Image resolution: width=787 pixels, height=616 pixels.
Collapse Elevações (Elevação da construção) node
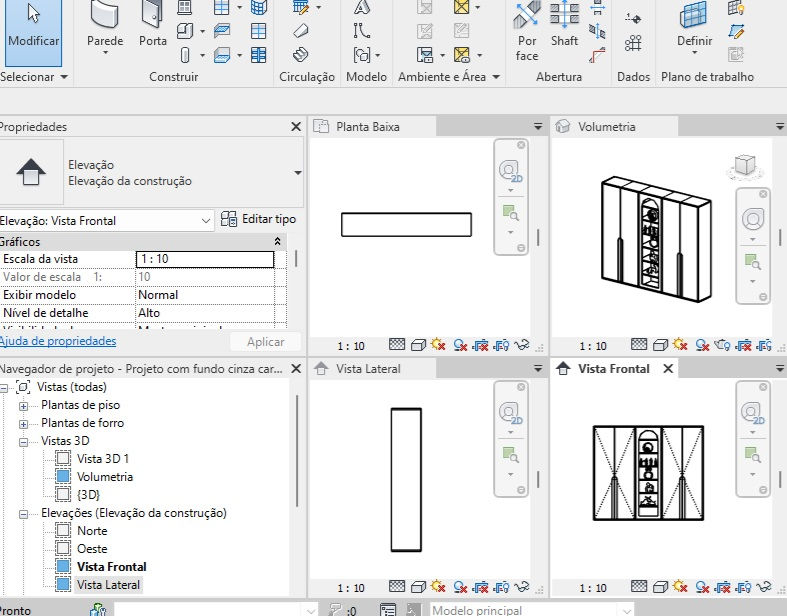pyautogui.click(x=24, y=514)
